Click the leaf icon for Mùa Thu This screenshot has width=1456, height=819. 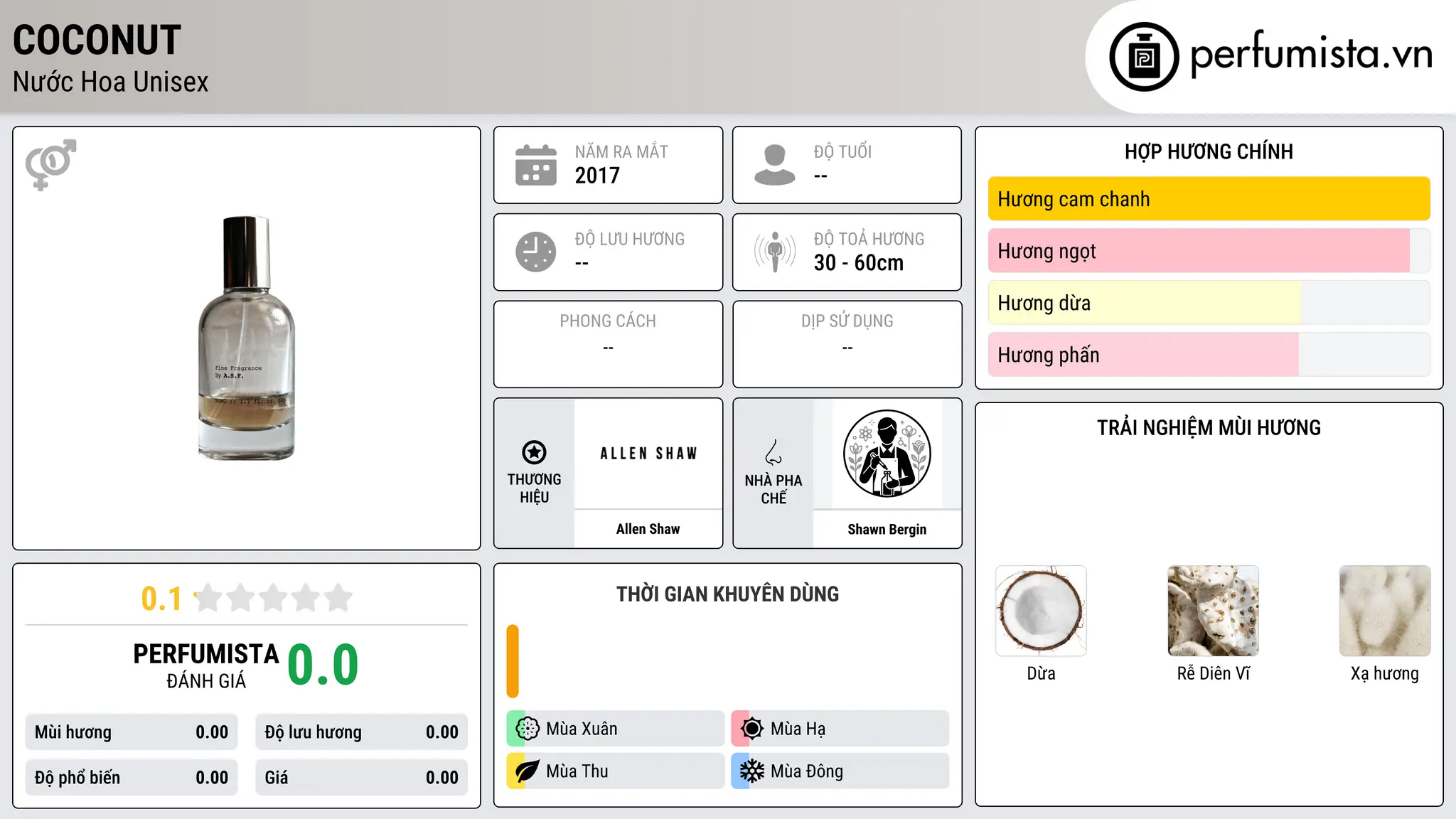click(528, 771)
